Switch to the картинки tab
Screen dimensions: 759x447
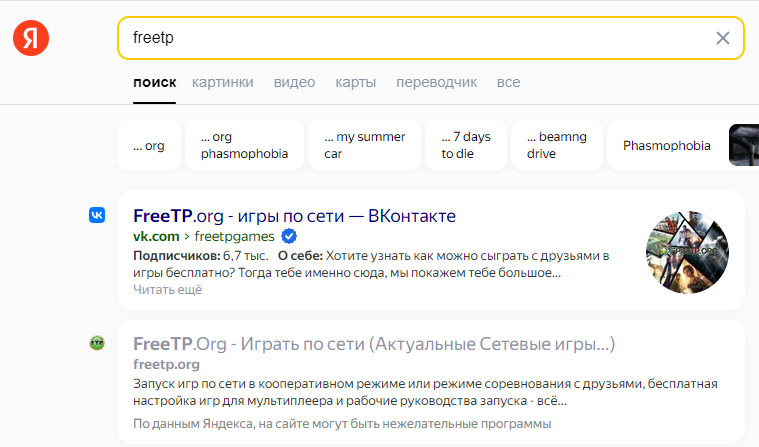pos(222,82)
